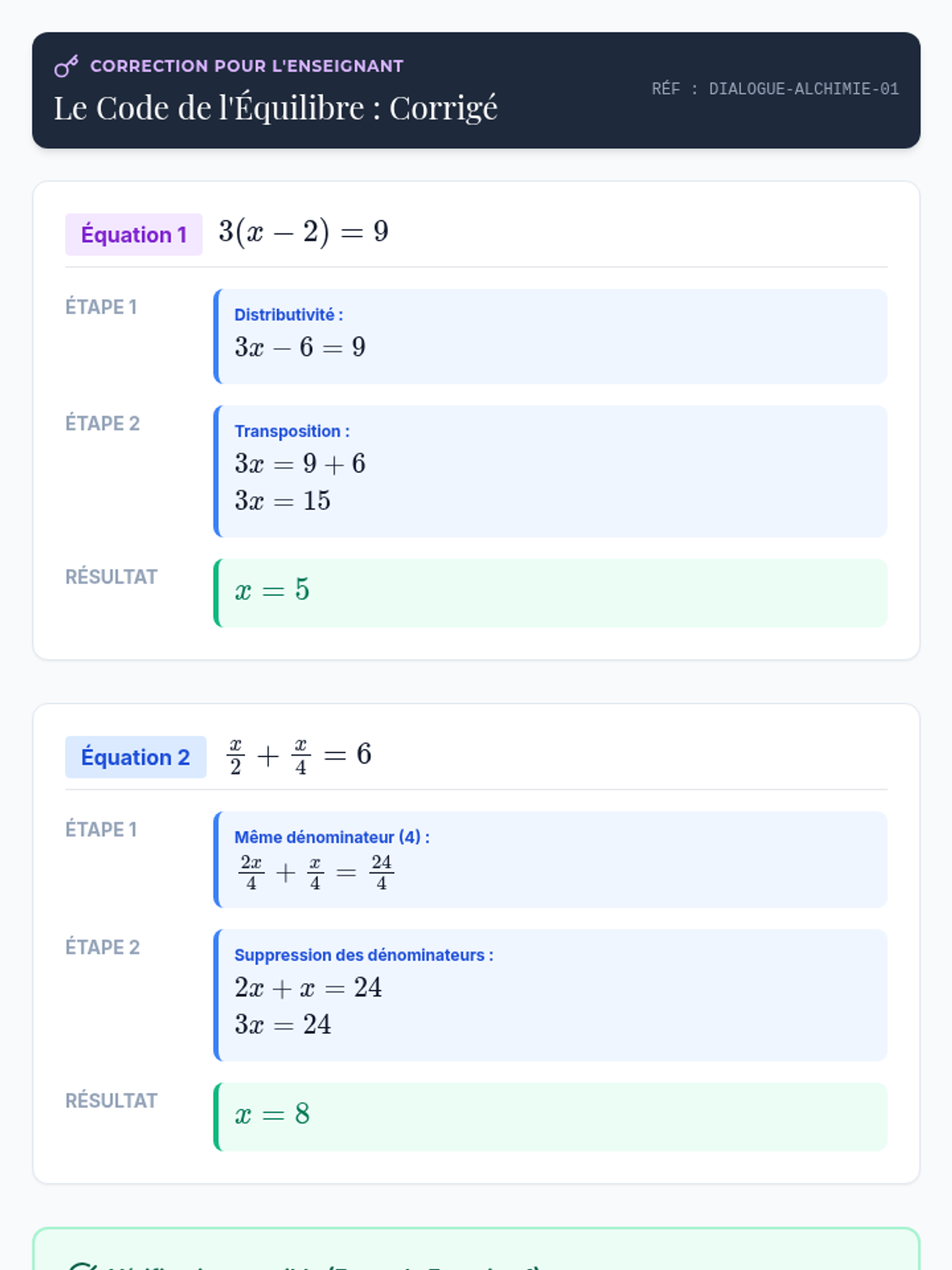Click the checkmark icon in the green verification panel
The height and width of the screenshot is (1270, 952).
(x=81, y=1265)
